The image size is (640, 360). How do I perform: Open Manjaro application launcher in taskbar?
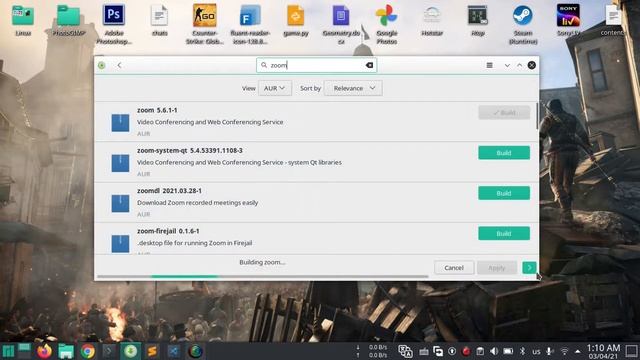pyautogui.click(x=8, y=351)
